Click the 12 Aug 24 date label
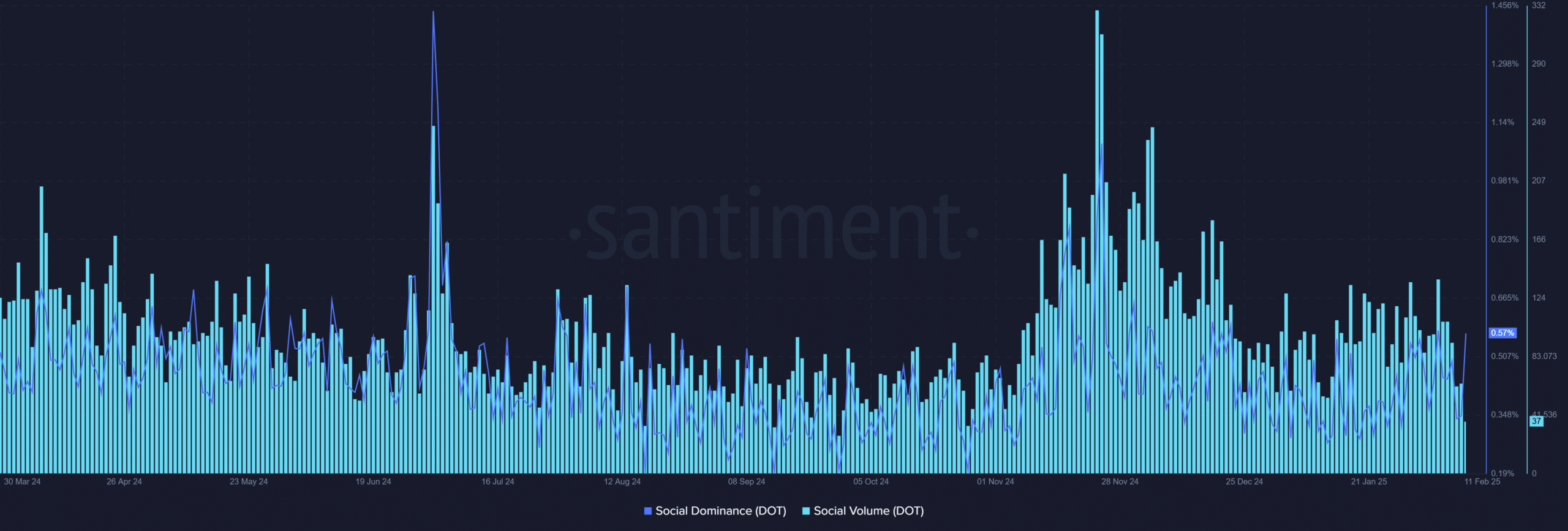 622,481
